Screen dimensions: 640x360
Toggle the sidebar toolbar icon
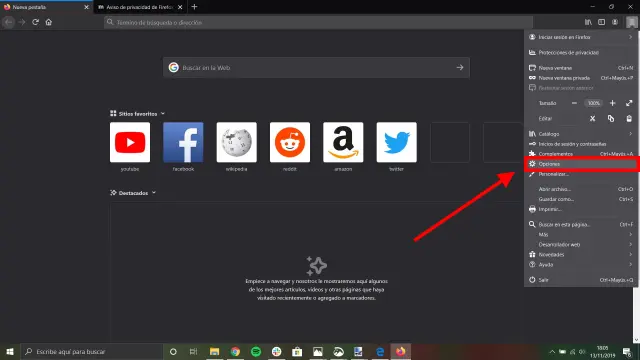point(602,22)
